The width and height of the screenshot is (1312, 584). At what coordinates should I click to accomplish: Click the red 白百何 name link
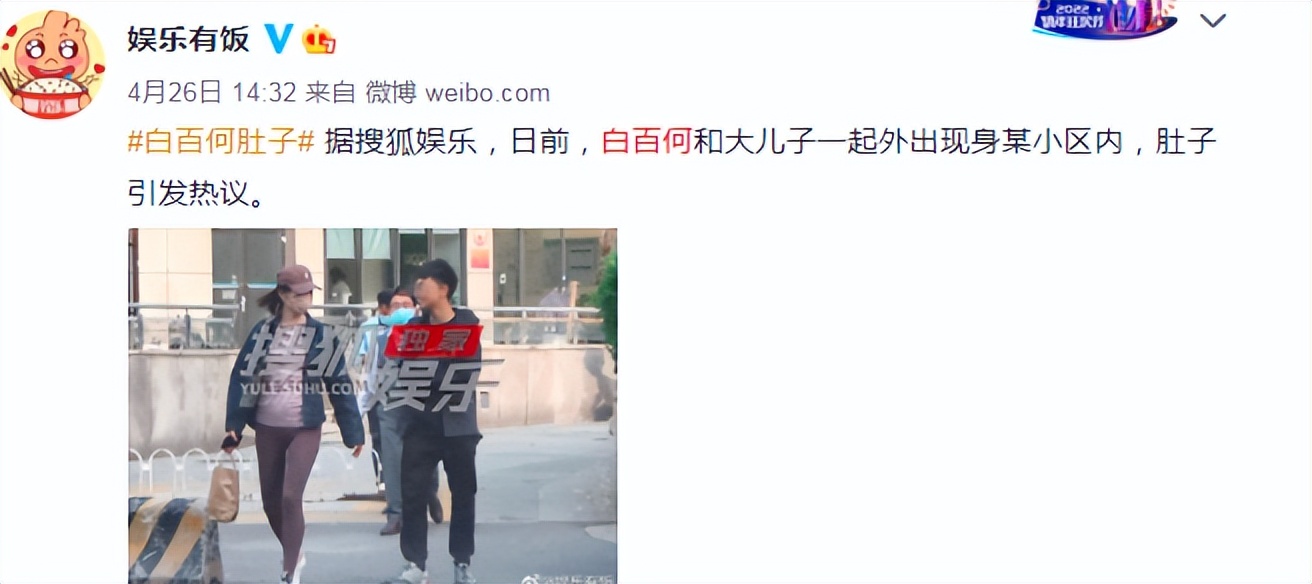tap(647, 143)
